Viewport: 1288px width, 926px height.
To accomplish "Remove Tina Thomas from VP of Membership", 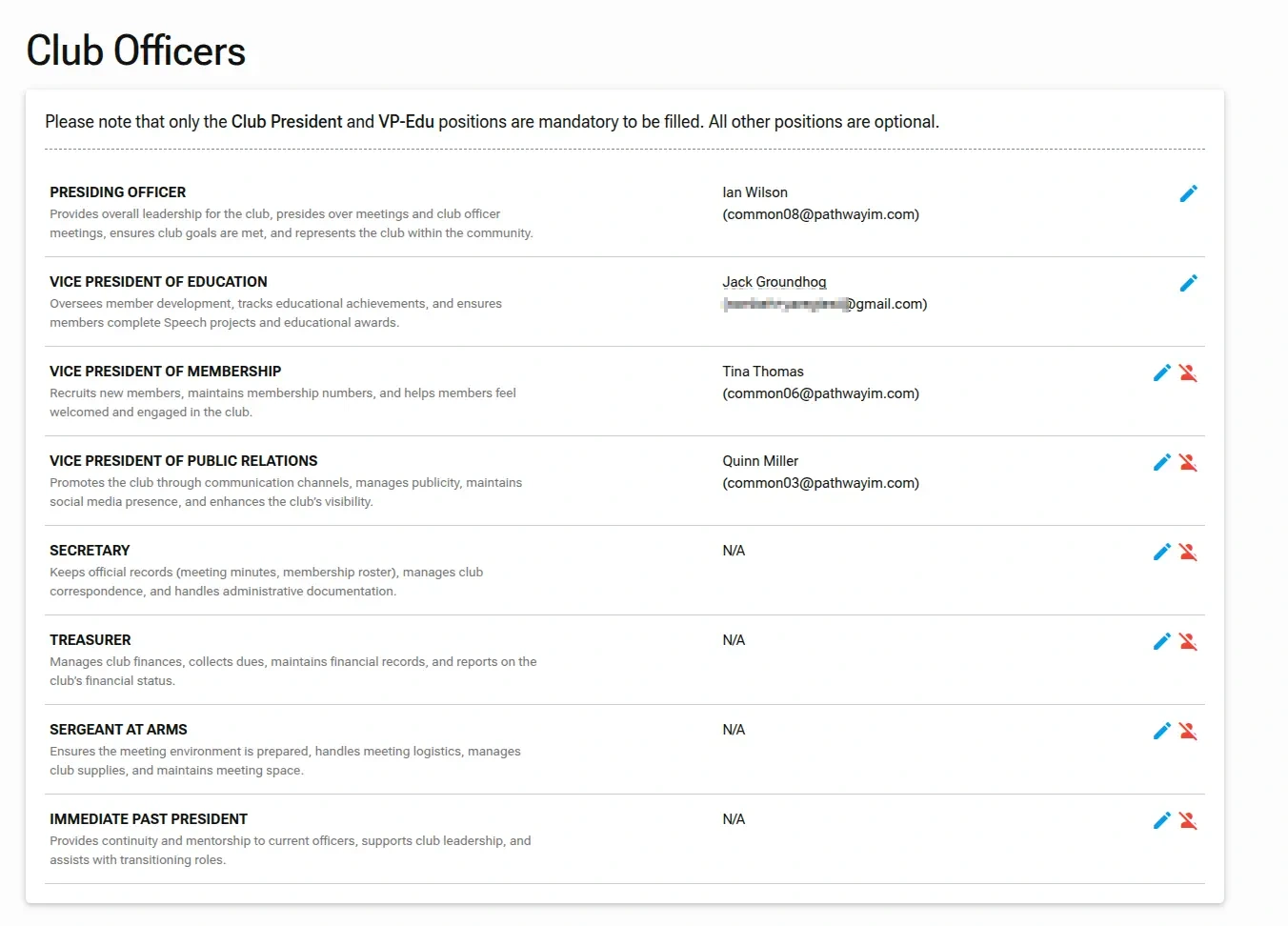I will [1188, 373].
